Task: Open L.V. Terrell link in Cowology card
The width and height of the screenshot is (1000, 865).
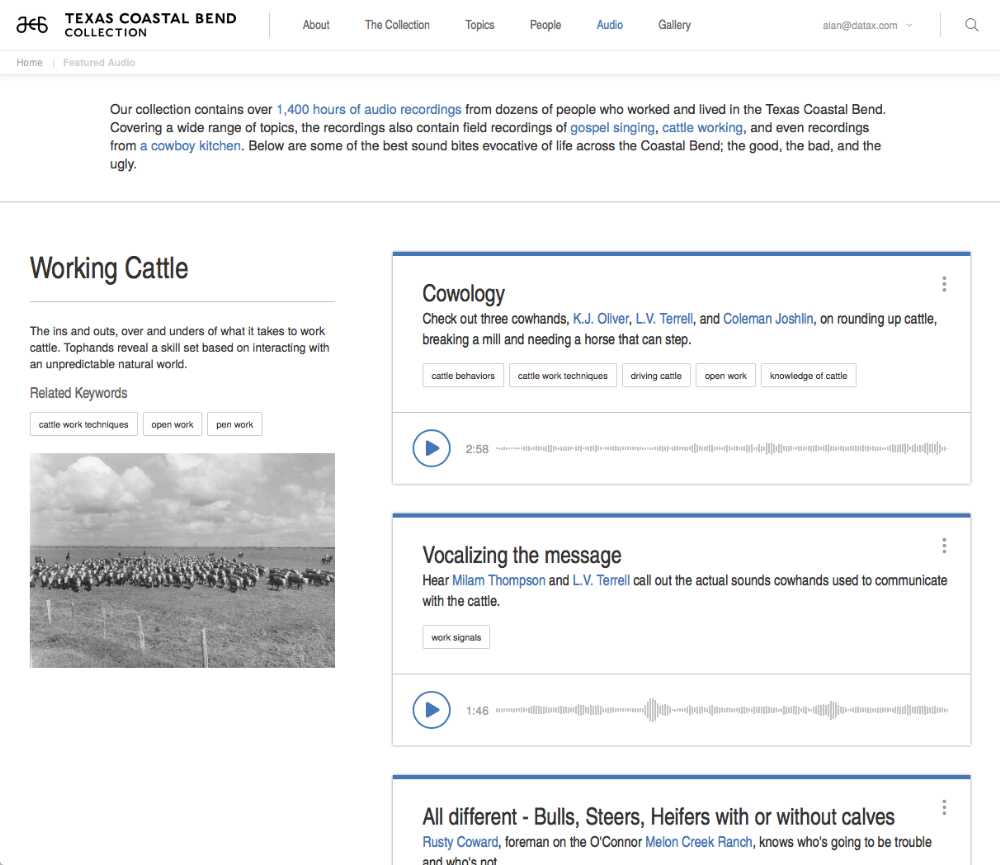Action: (x=664, y=319)
